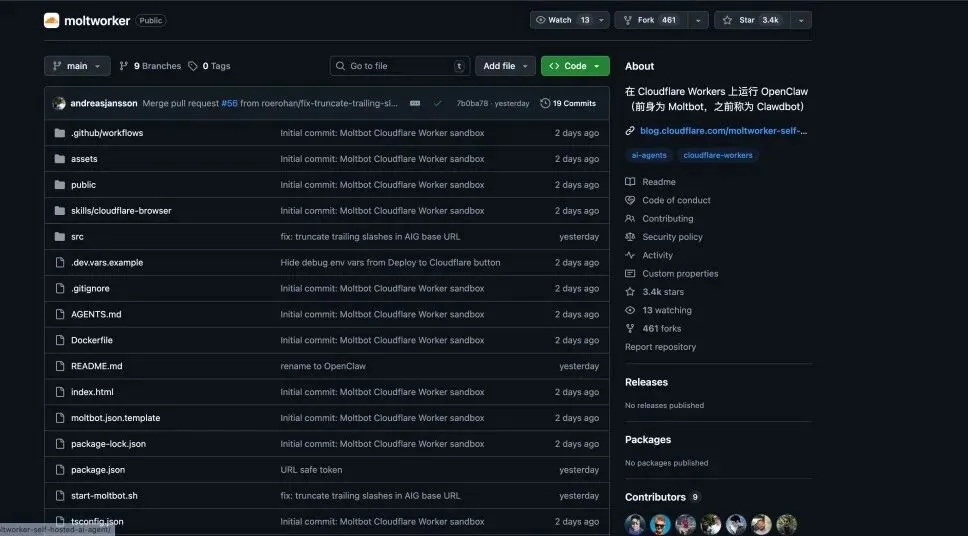Click the moltworker repository name
Screen dimensions: 968x536
click(x=97, y=20)
